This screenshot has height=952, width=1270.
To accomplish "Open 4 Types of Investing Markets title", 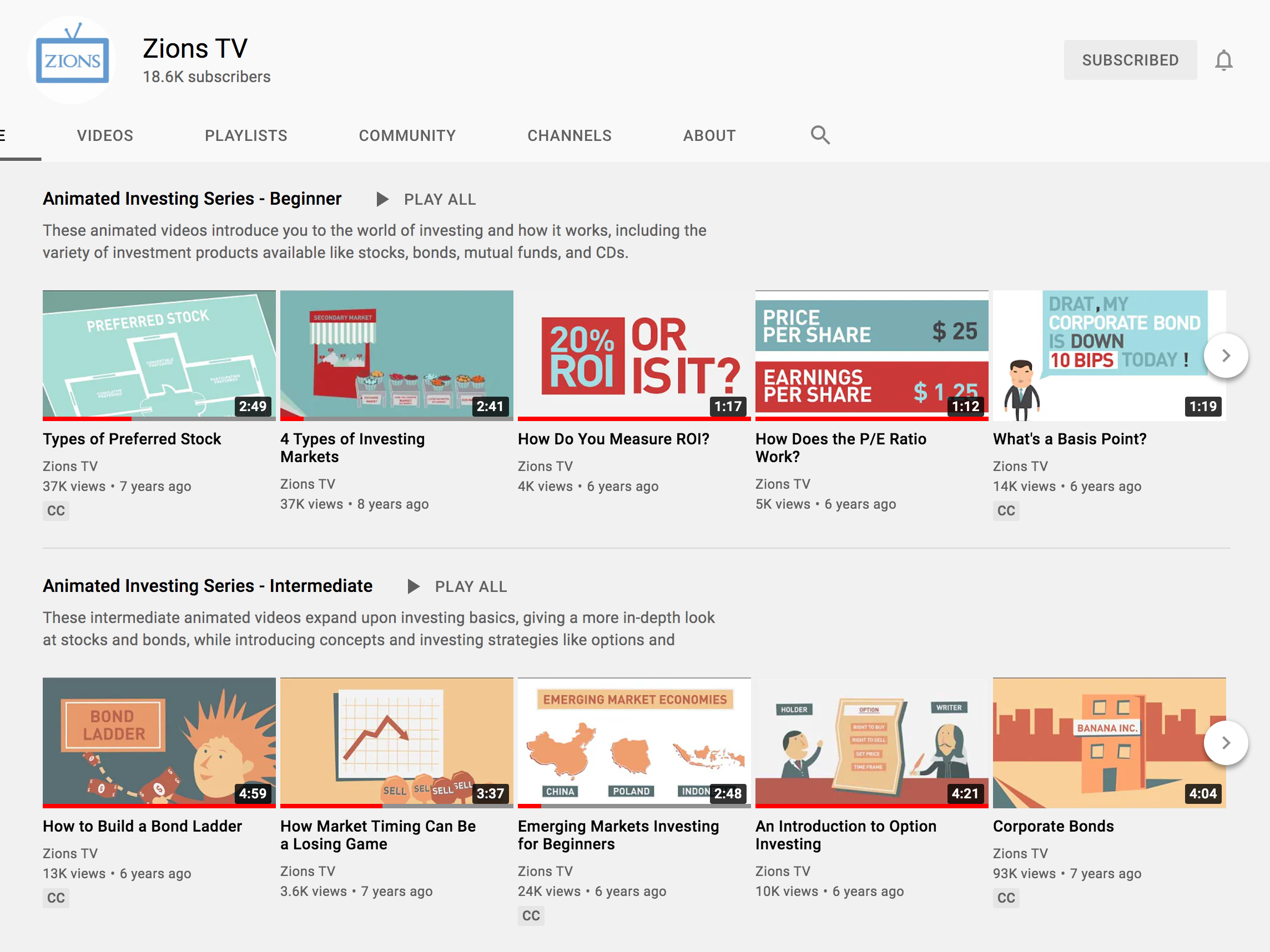I will [352, 448].
